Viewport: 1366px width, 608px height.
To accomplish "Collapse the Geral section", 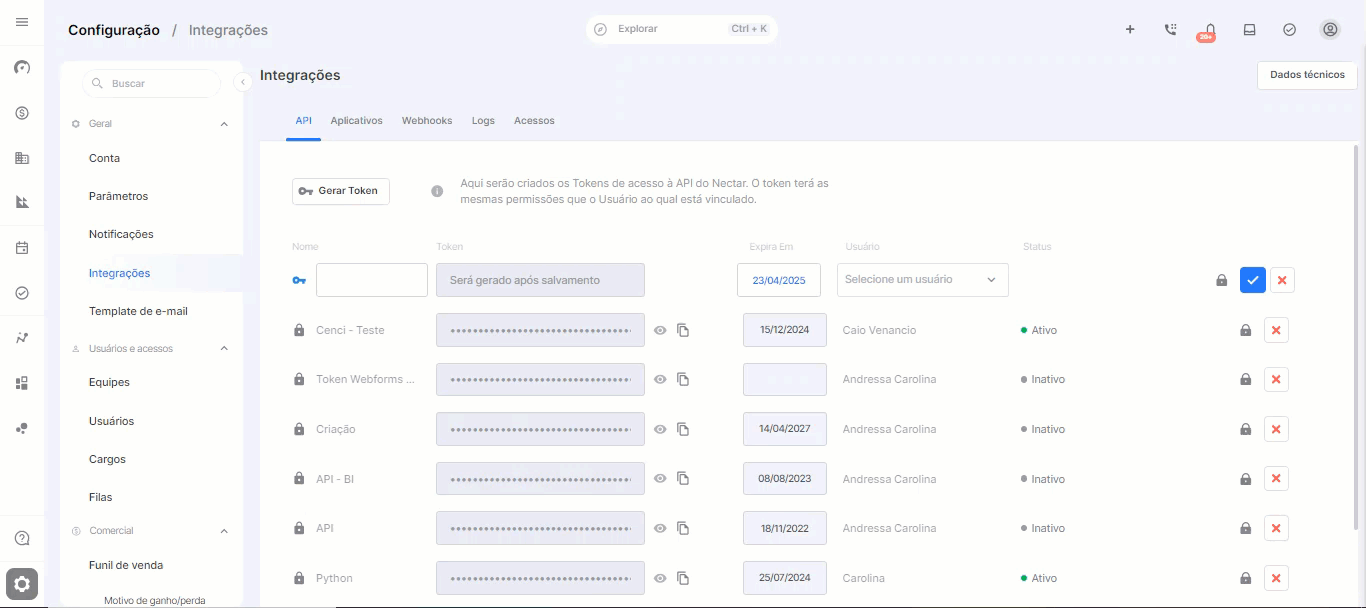I will (x=224, y=124).
